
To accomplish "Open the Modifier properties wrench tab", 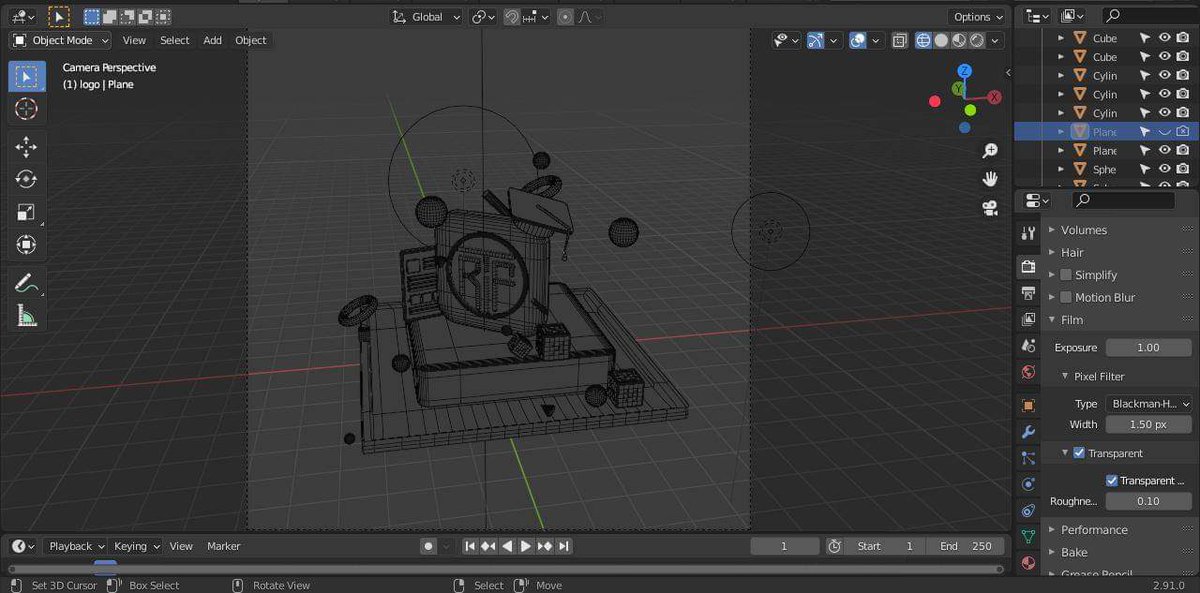I will click(x=1028, y=432).
